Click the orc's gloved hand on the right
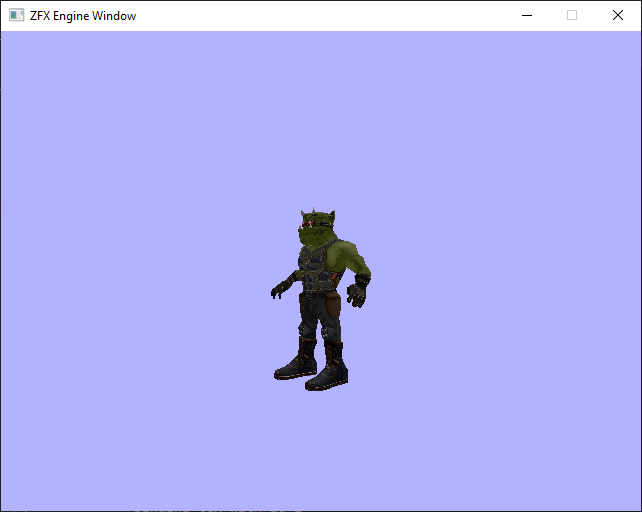The height and width of the screenshot is (512, 642). click(357, 294)
